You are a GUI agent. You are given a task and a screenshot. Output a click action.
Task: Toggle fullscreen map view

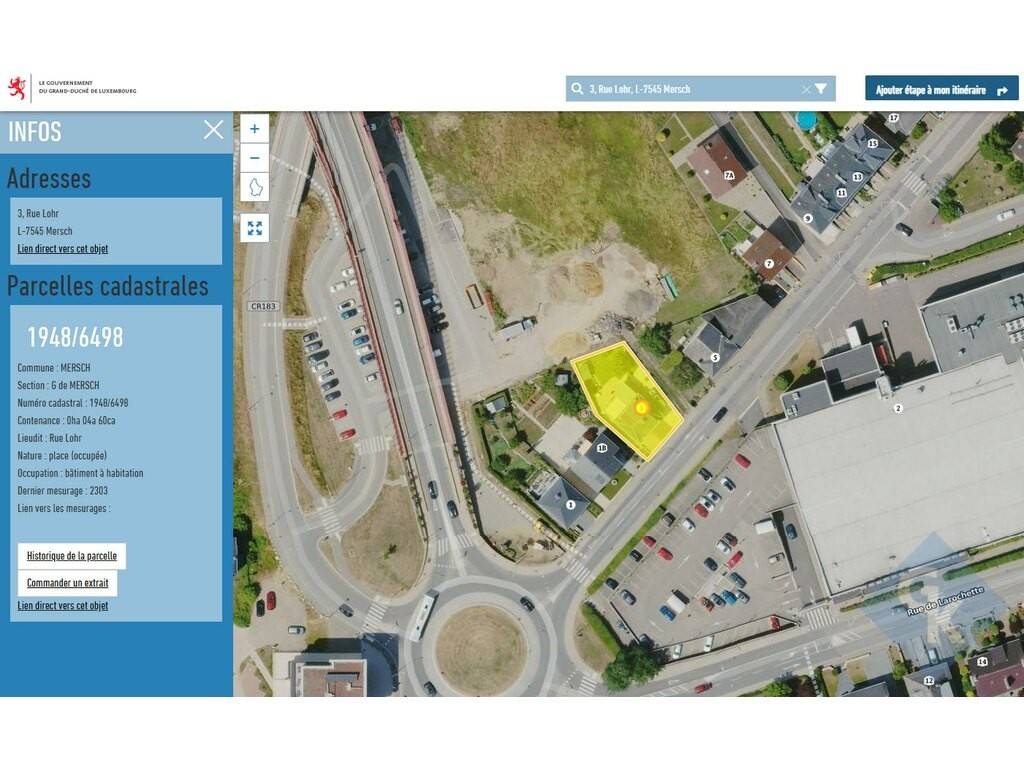click(254, 228)
